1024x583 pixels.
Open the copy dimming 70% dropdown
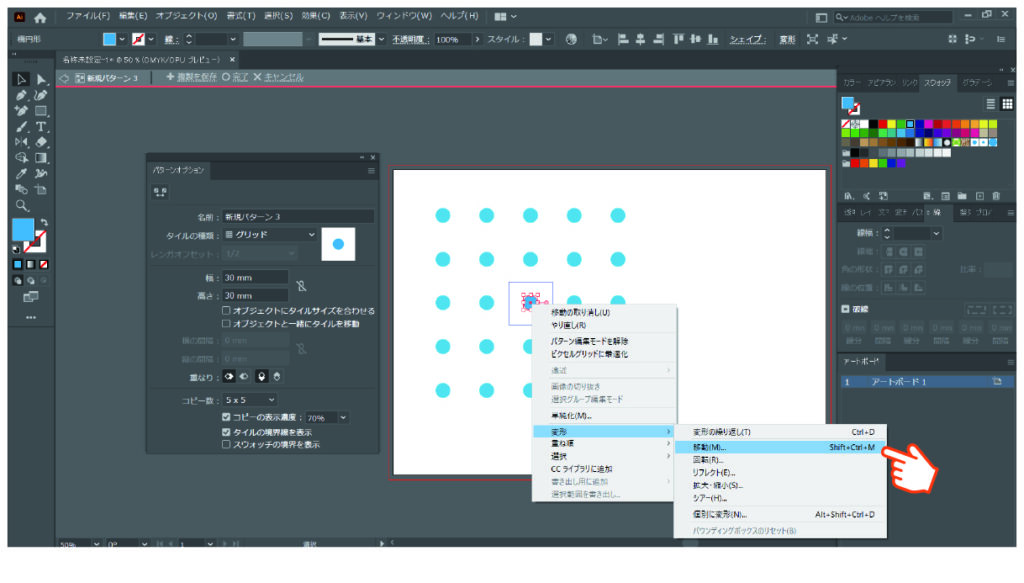click(x=343, y=418)
